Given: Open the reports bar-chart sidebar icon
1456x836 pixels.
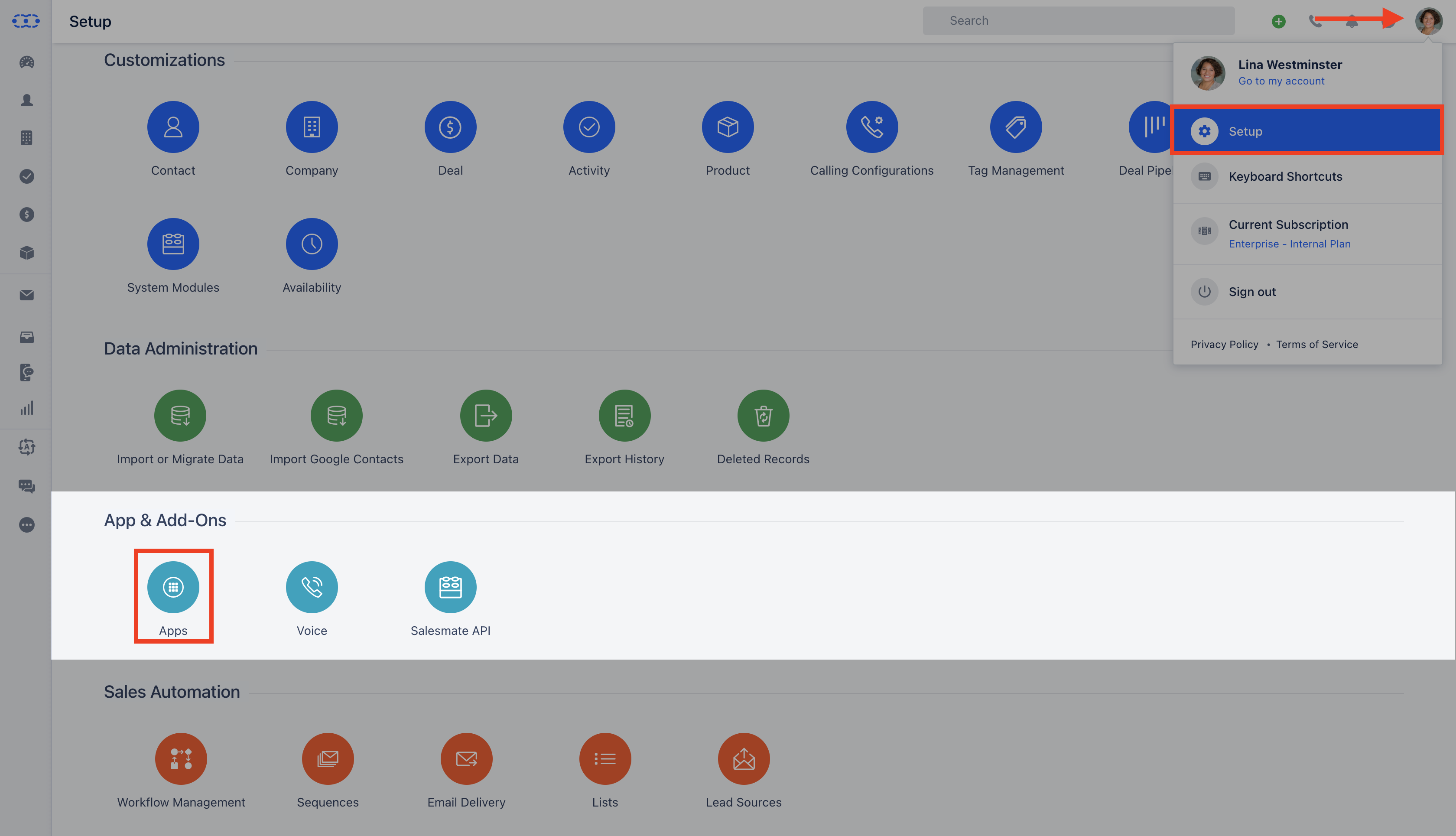Looking at the screenshot, I should point(26,408).
